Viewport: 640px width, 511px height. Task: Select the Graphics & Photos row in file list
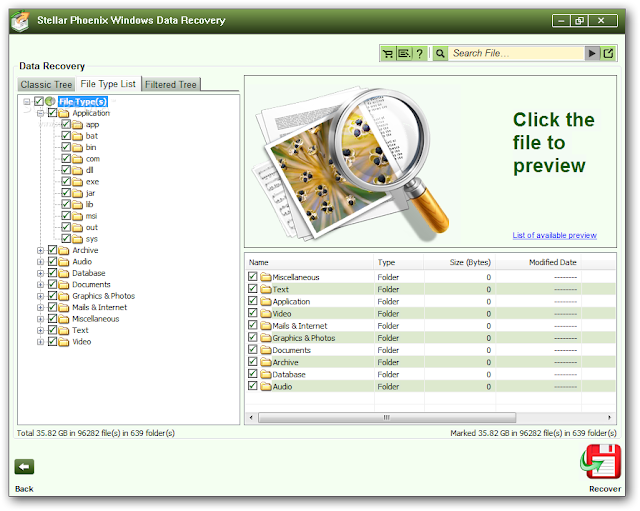[x=430, y=338]
